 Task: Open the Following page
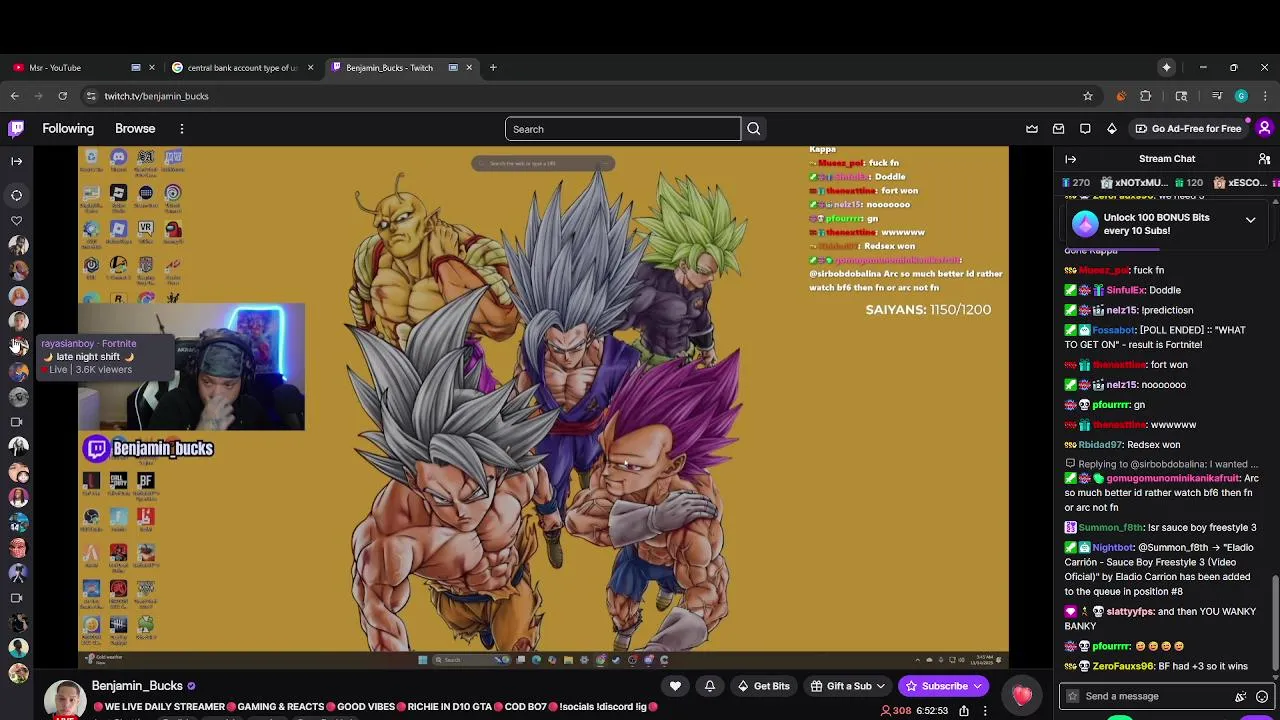(x=68, y=129)
